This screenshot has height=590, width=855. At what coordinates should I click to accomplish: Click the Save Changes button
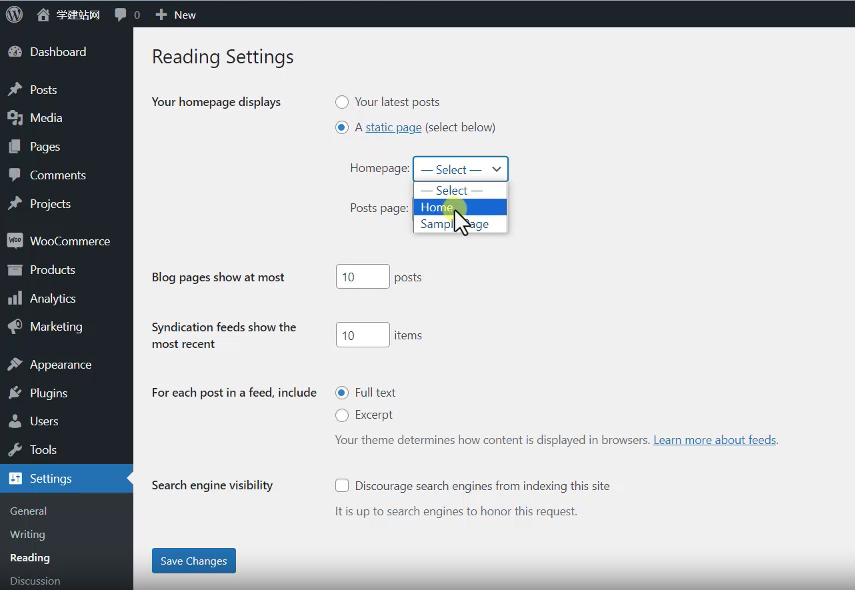[x=194, y=561]
